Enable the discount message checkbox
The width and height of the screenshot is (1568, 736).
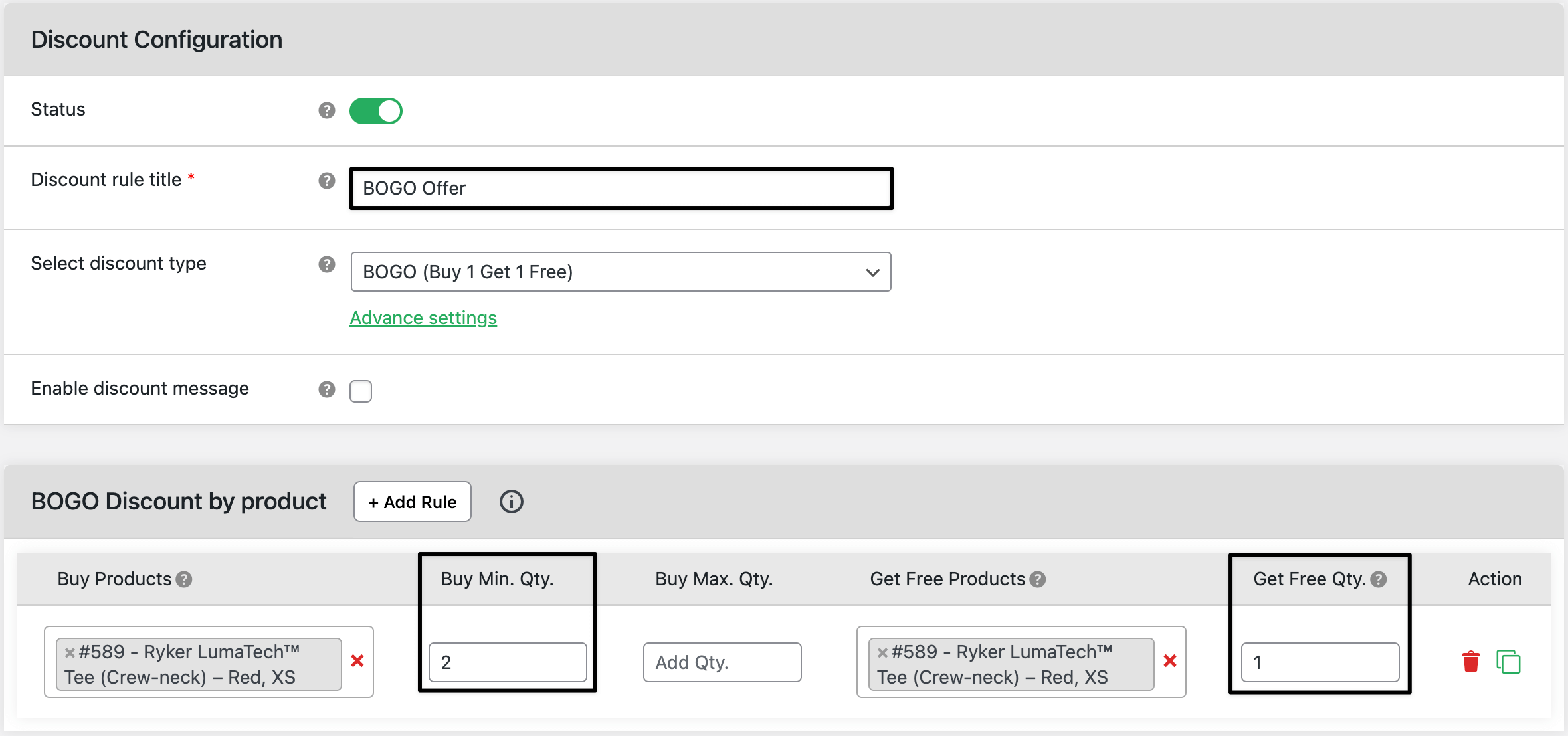(x=361, y=391)
